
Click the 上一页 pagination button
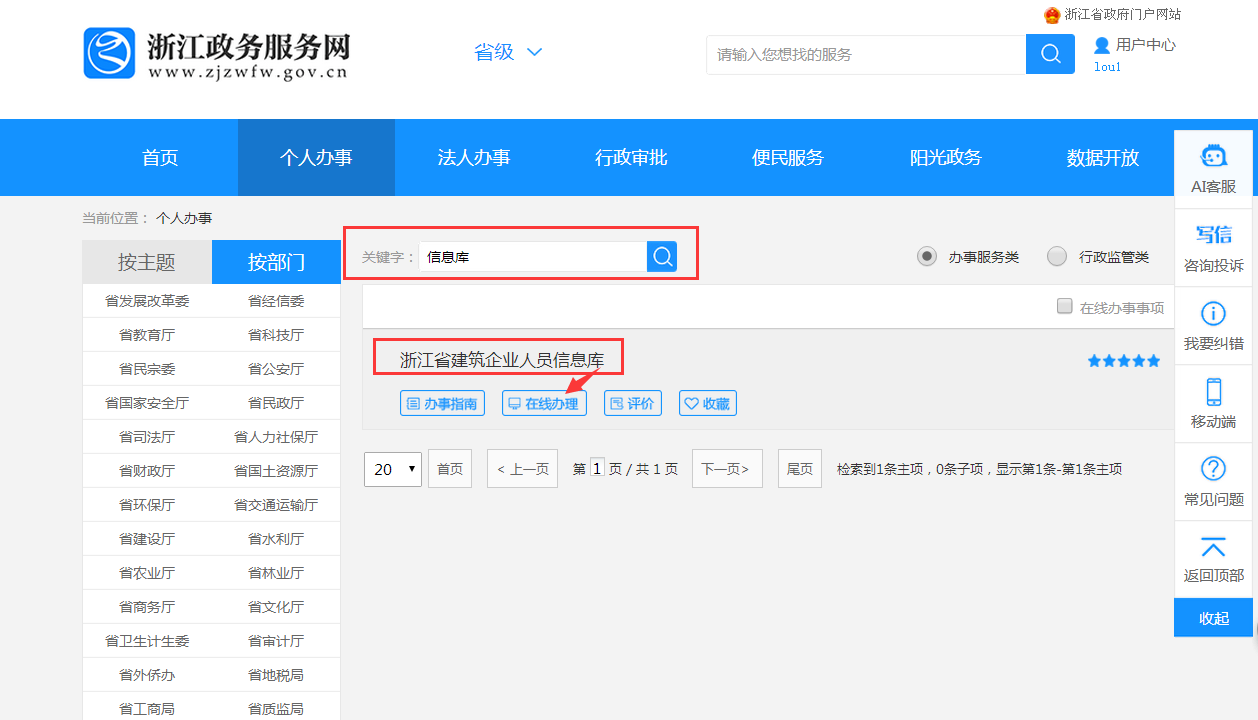click(x=523, y=468)
